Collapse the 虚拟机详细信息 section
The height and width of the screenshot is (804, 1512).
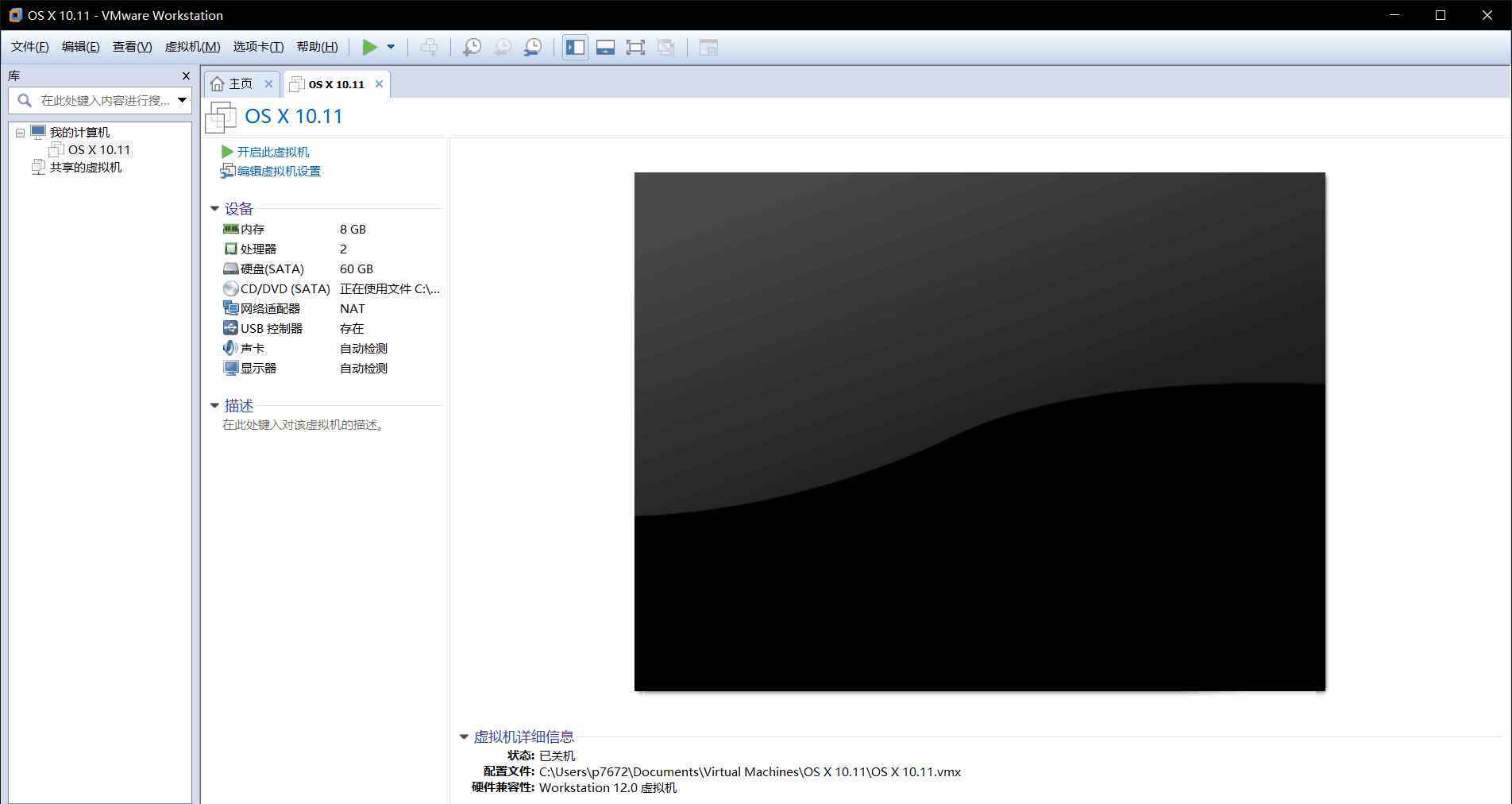(x=464, y=736)
